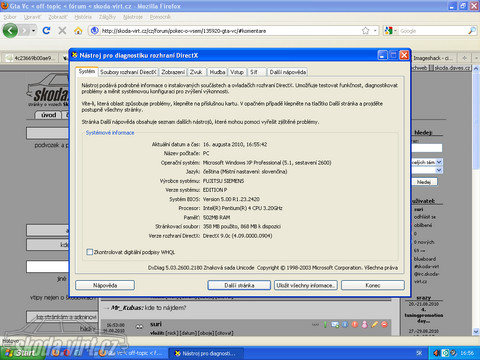Open Opera from the quick launch bar
The image size is (480, 360).
coord(66,353)
